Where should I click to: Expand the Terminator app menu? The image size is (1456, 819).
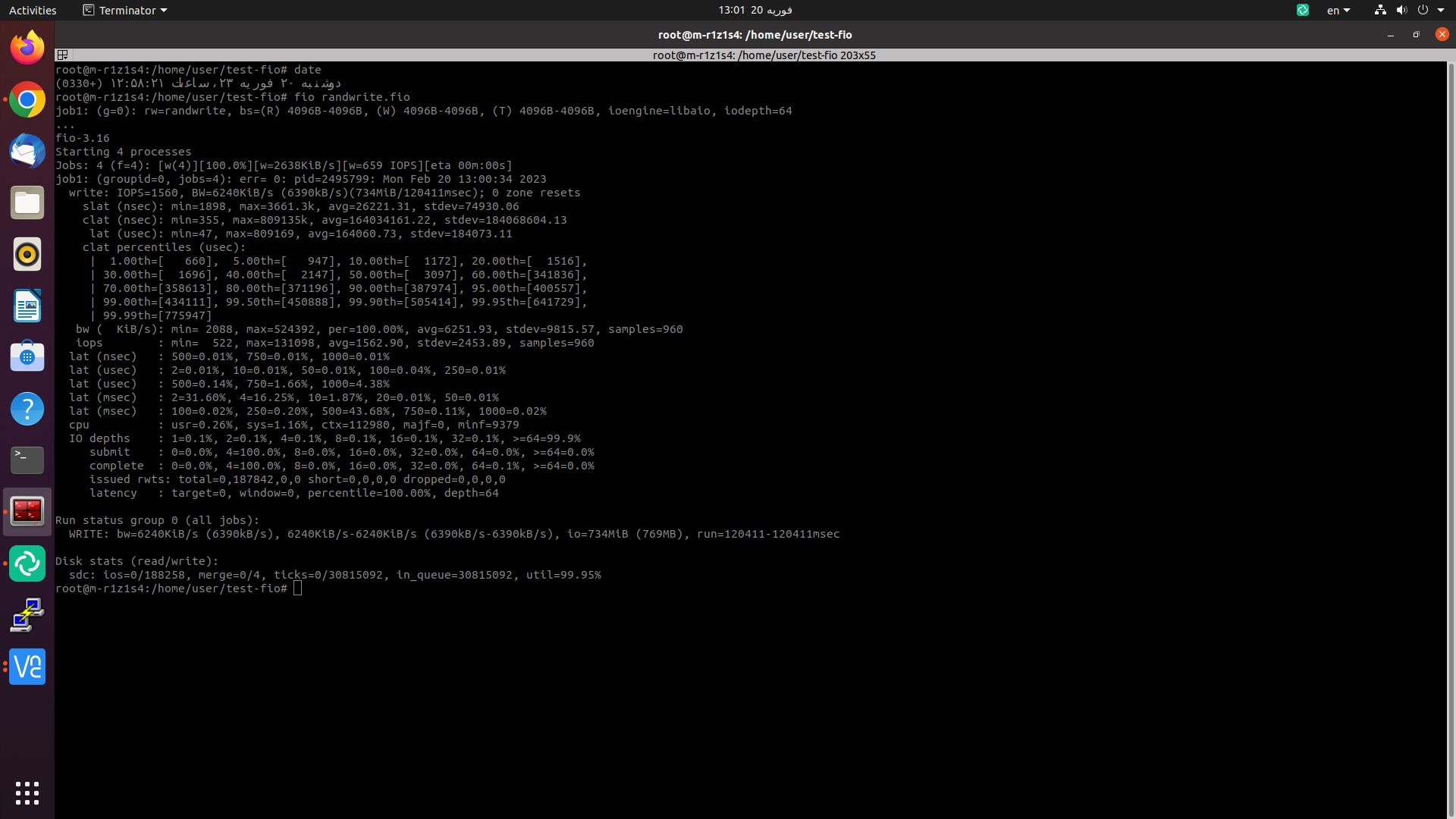coord(125,10)
